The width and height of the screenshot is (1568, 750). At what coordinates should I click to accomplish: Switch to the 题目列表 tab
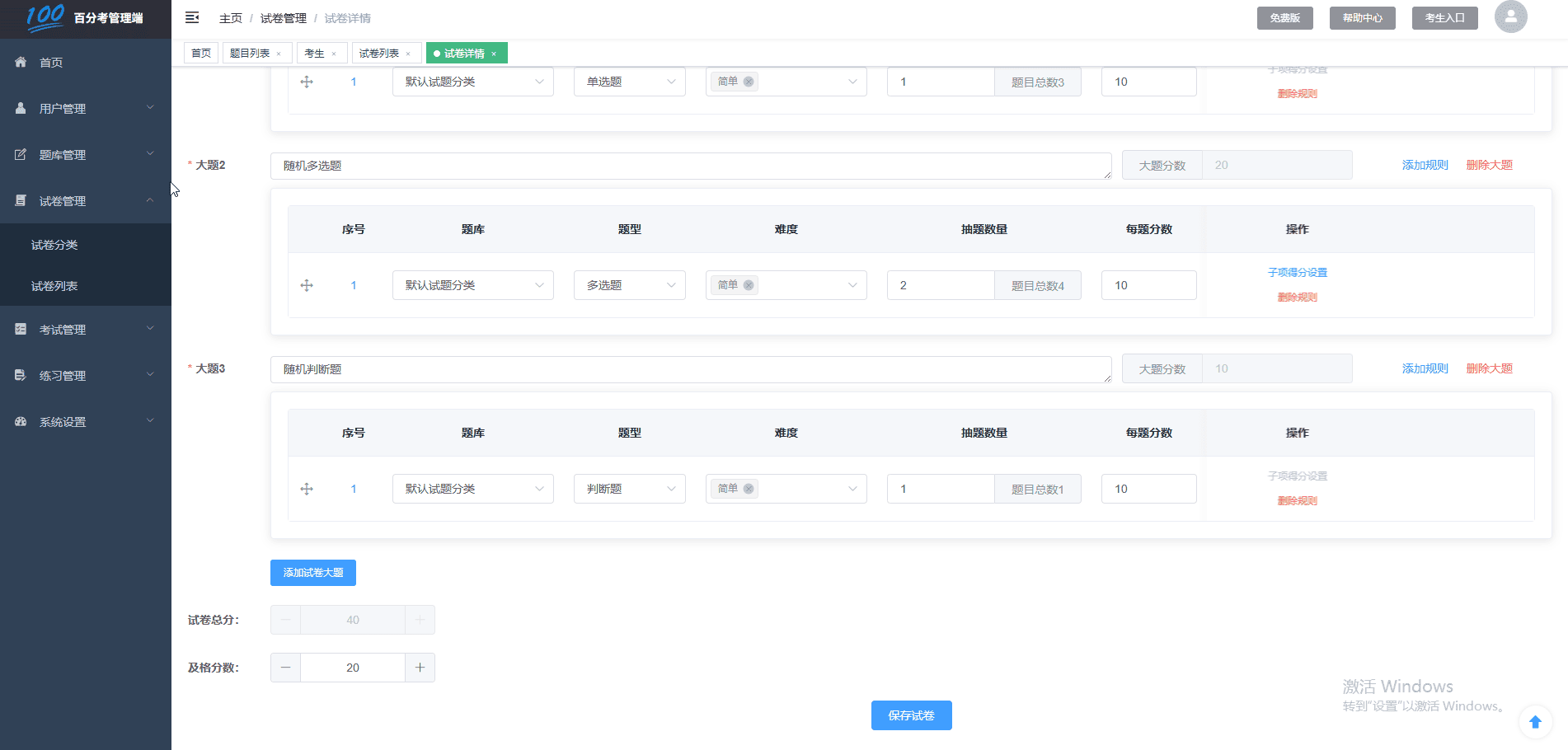(x=250, y=54)
